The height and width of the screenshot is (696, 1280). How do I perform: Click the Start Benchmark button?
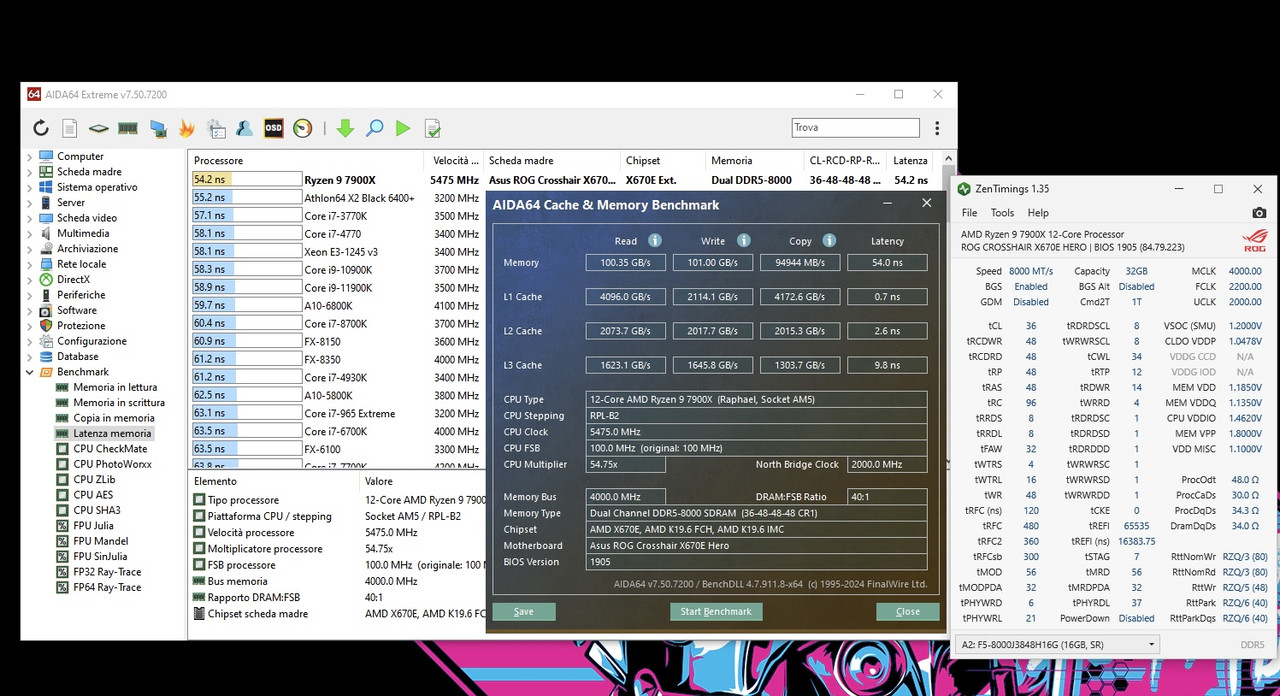(716, 611)
